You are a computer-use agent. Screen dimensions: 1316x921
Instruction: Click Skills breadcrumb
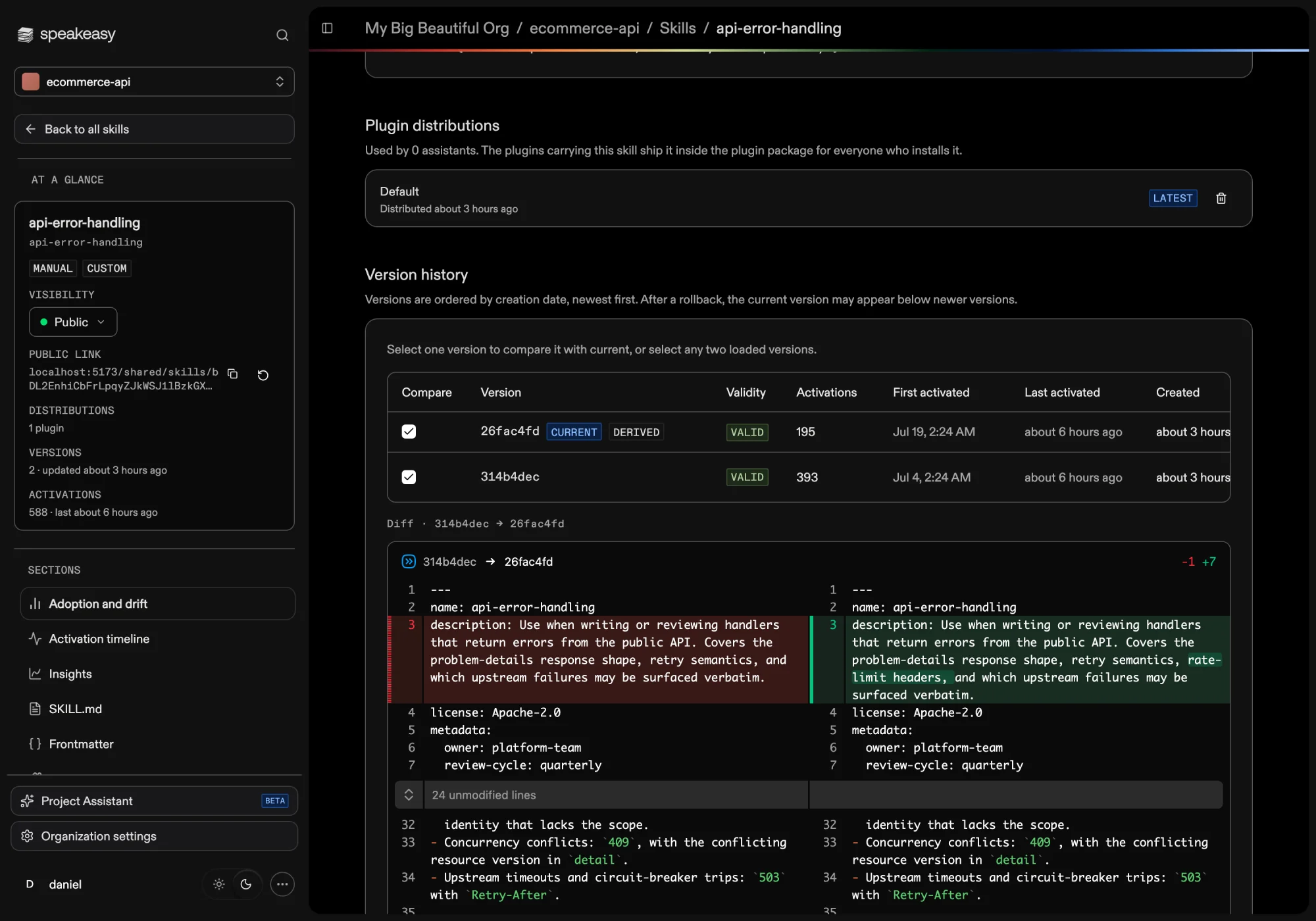coord(678,28)
